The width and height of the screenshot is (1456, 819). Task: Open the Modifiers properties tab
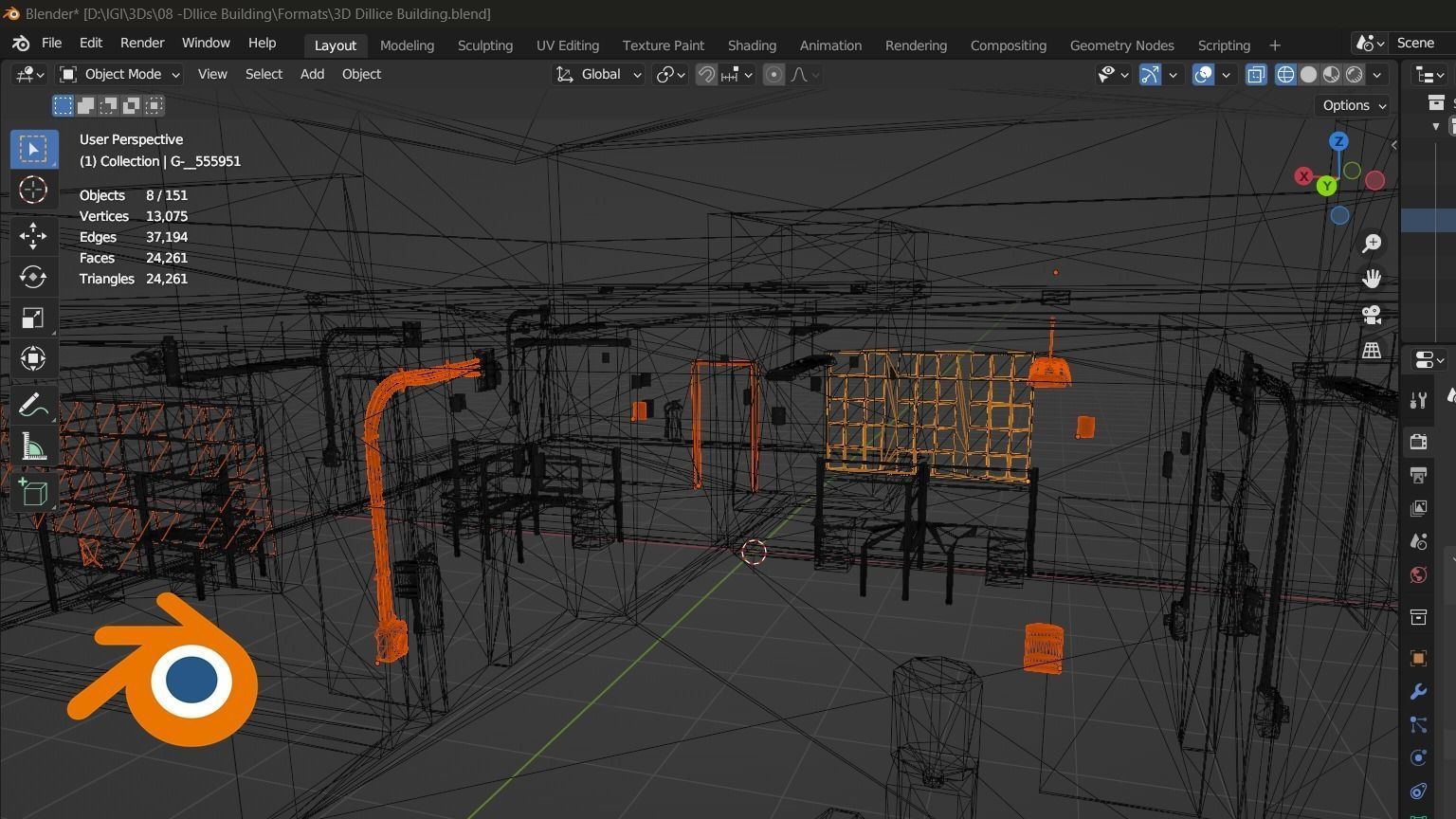(x=1419, y=691)
